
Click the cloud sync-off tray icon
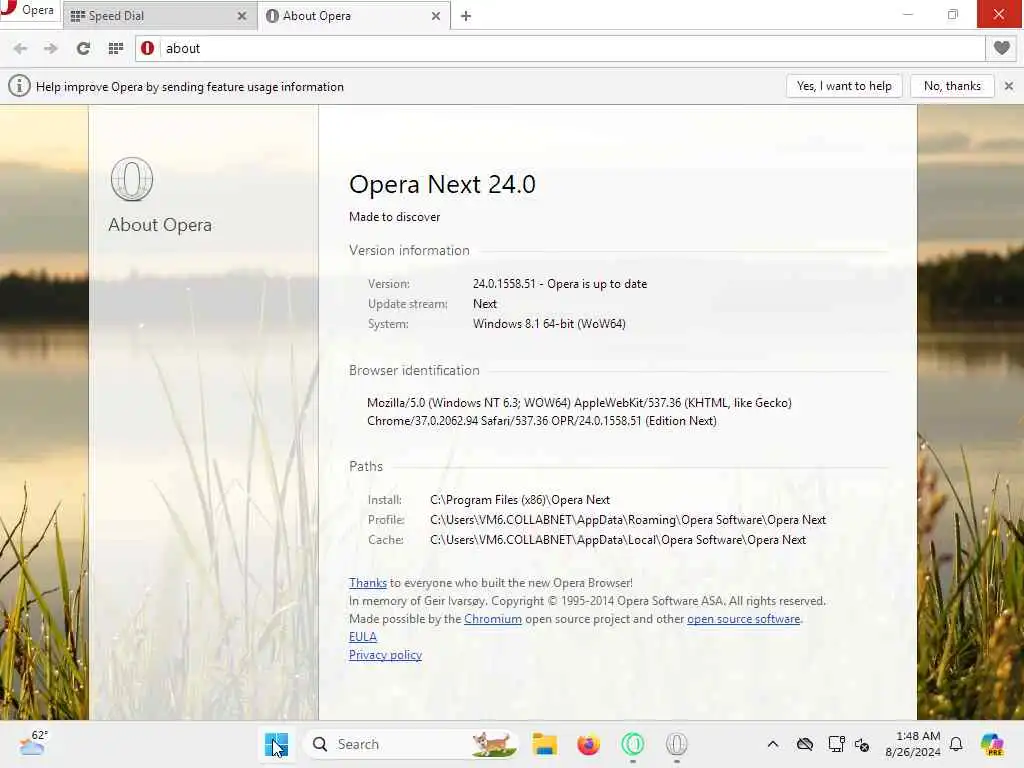pyautogui.click(x=805, y=744)
